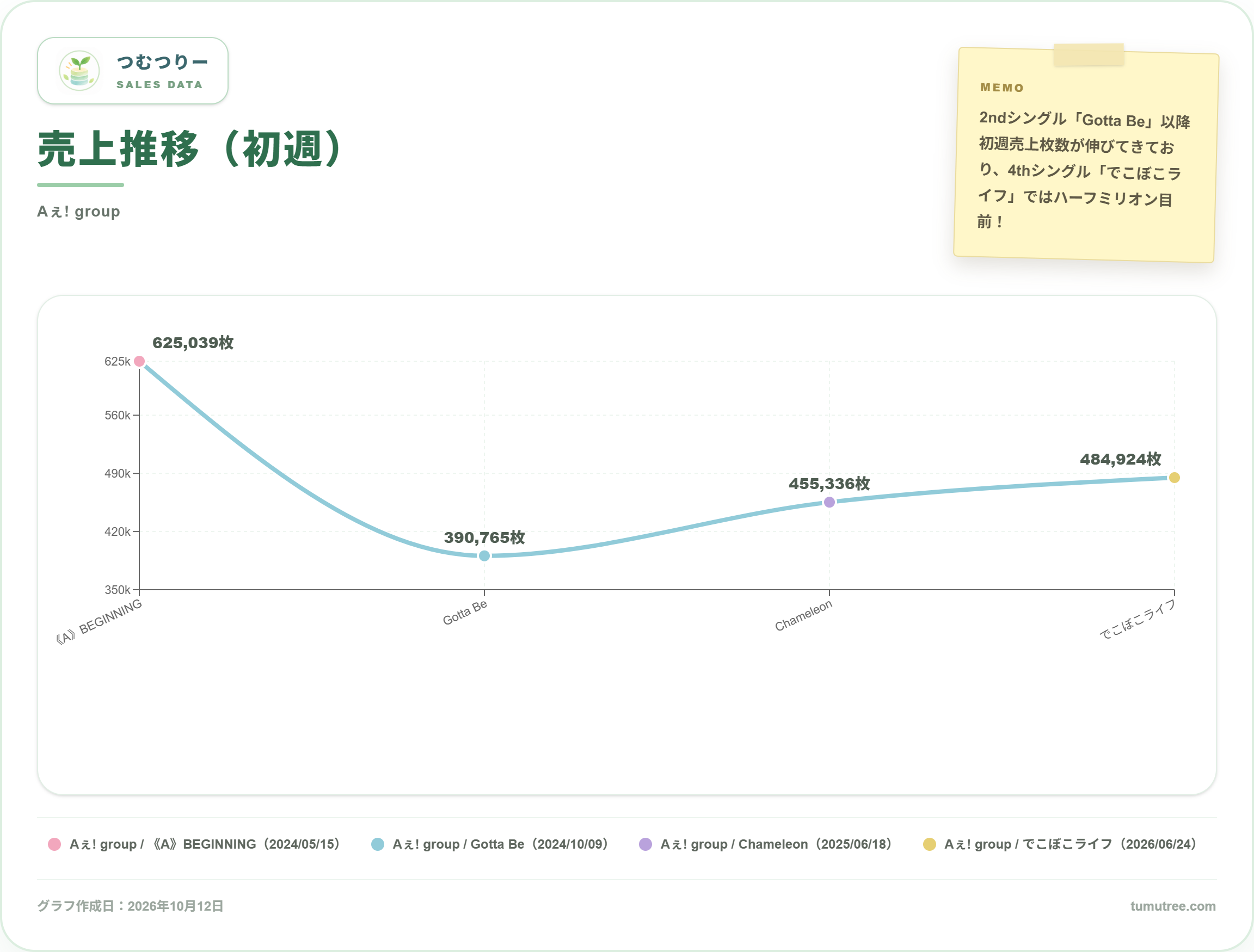Click the 484,924枚 value label

[1121, 459]
